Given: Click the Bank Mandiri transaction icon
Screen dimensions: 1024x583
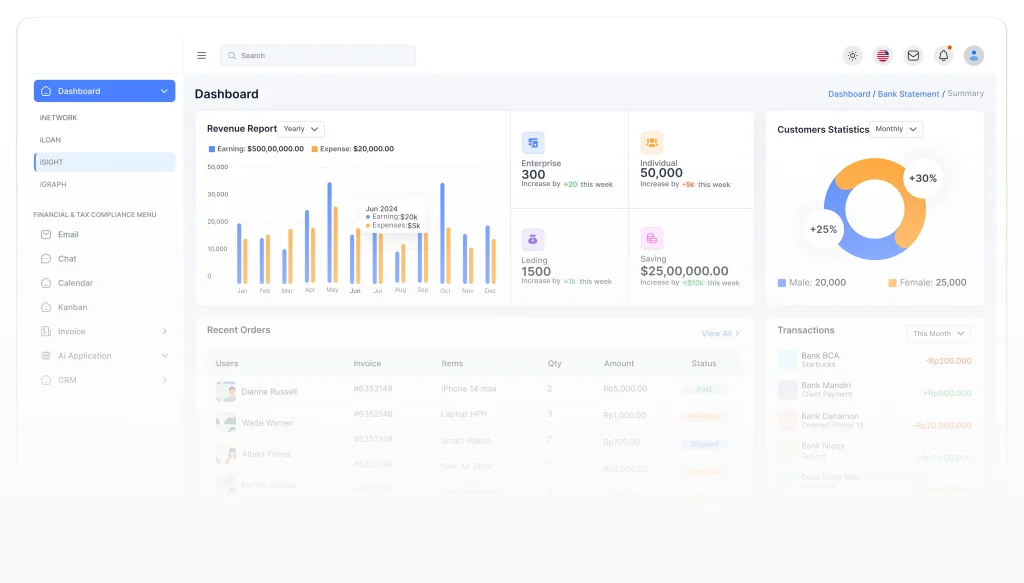Looking at the screenshot, I should 788,390.
